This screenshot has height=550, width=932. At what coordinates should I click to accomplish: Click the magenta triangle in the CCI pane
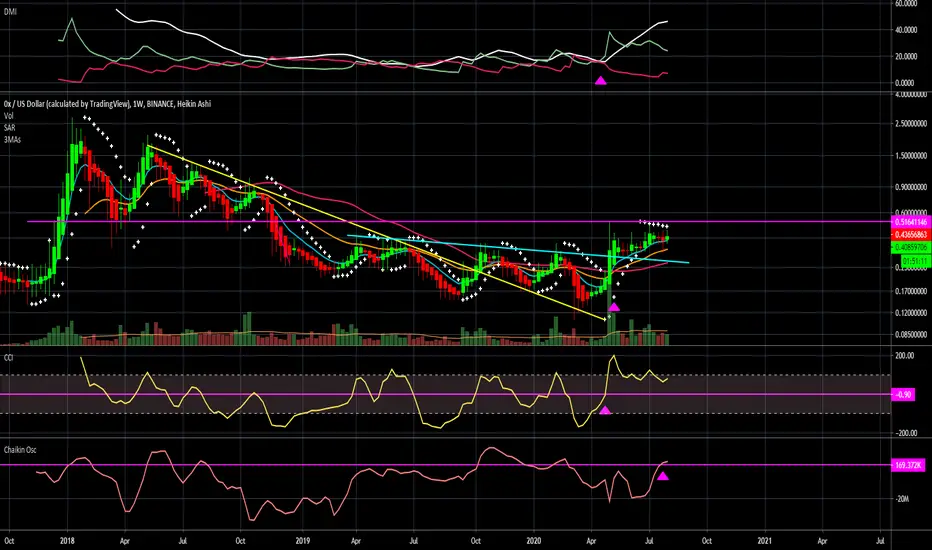click(x=605, y=410)
